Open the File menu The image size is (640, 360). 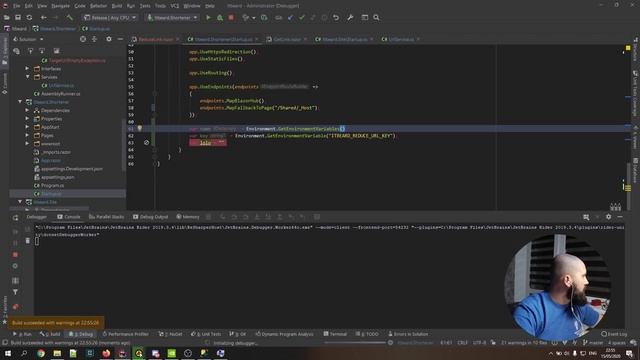(16, 6)
